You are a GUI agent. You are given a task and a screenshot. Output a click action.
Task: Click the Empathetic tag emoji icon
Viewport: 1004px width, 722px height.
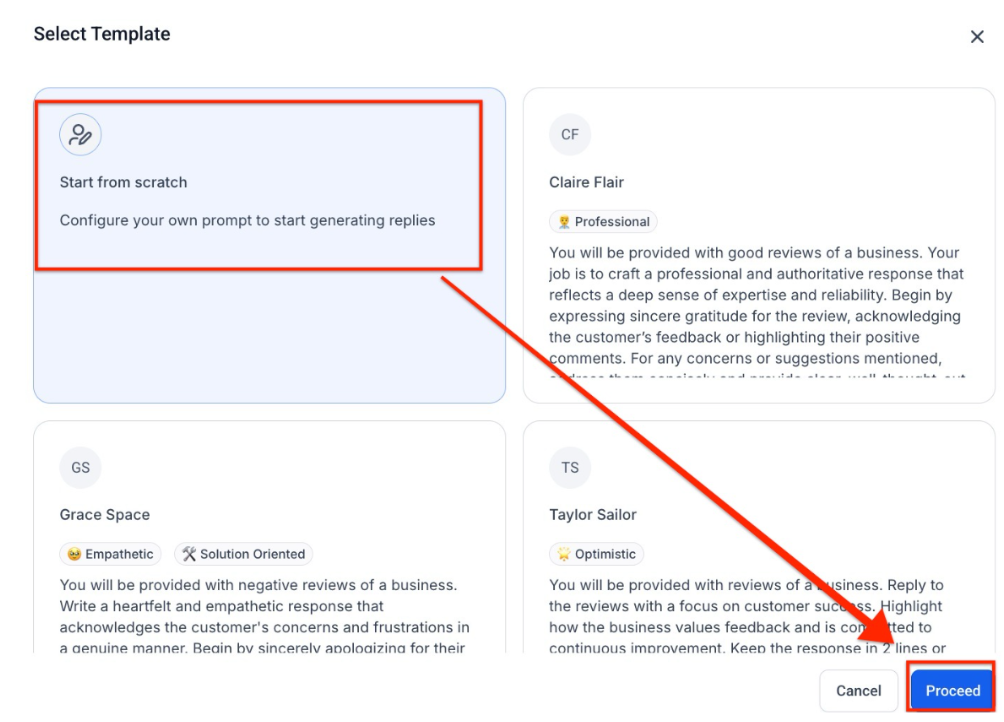coord(74,554)
